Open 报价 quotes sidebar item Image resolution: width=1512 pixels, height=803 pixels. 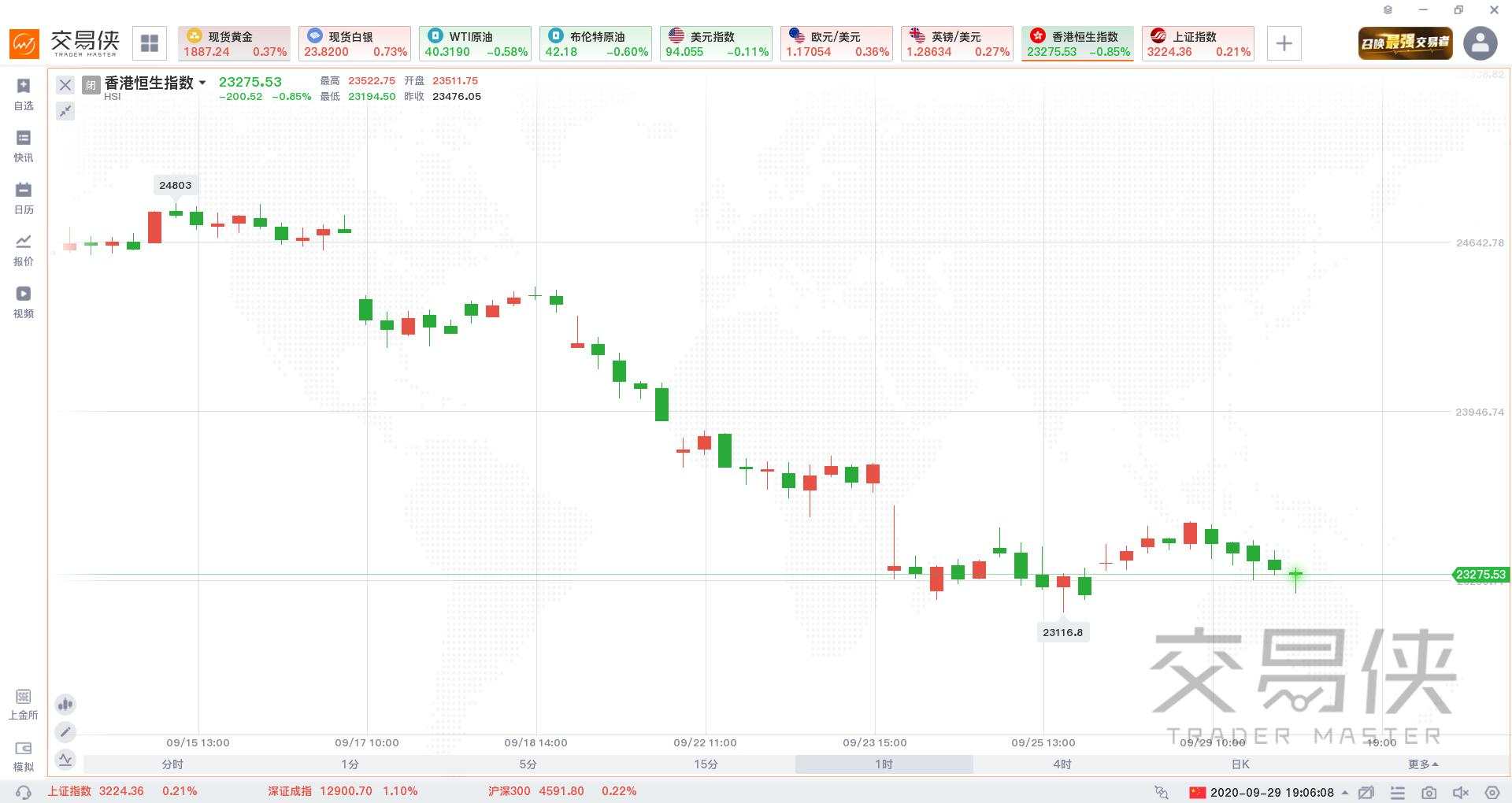24,250
